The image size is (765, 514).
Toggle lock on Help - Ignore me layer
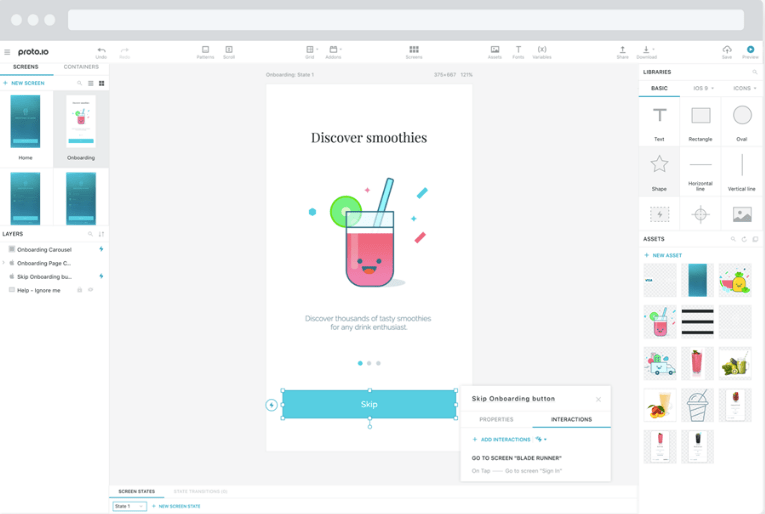tap(80, 290)
